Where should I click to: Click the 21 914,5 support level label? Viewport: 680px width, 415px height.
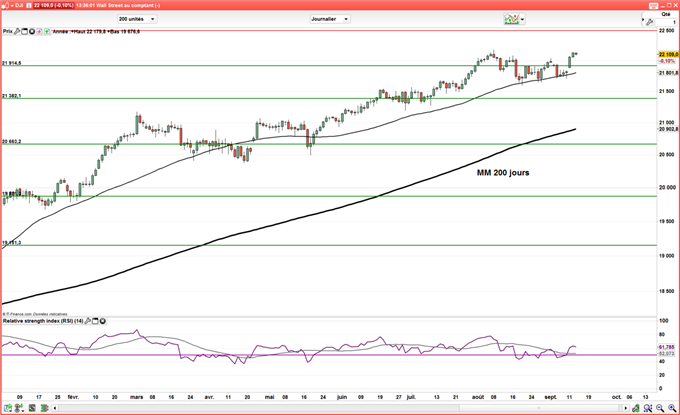[12, 63]
